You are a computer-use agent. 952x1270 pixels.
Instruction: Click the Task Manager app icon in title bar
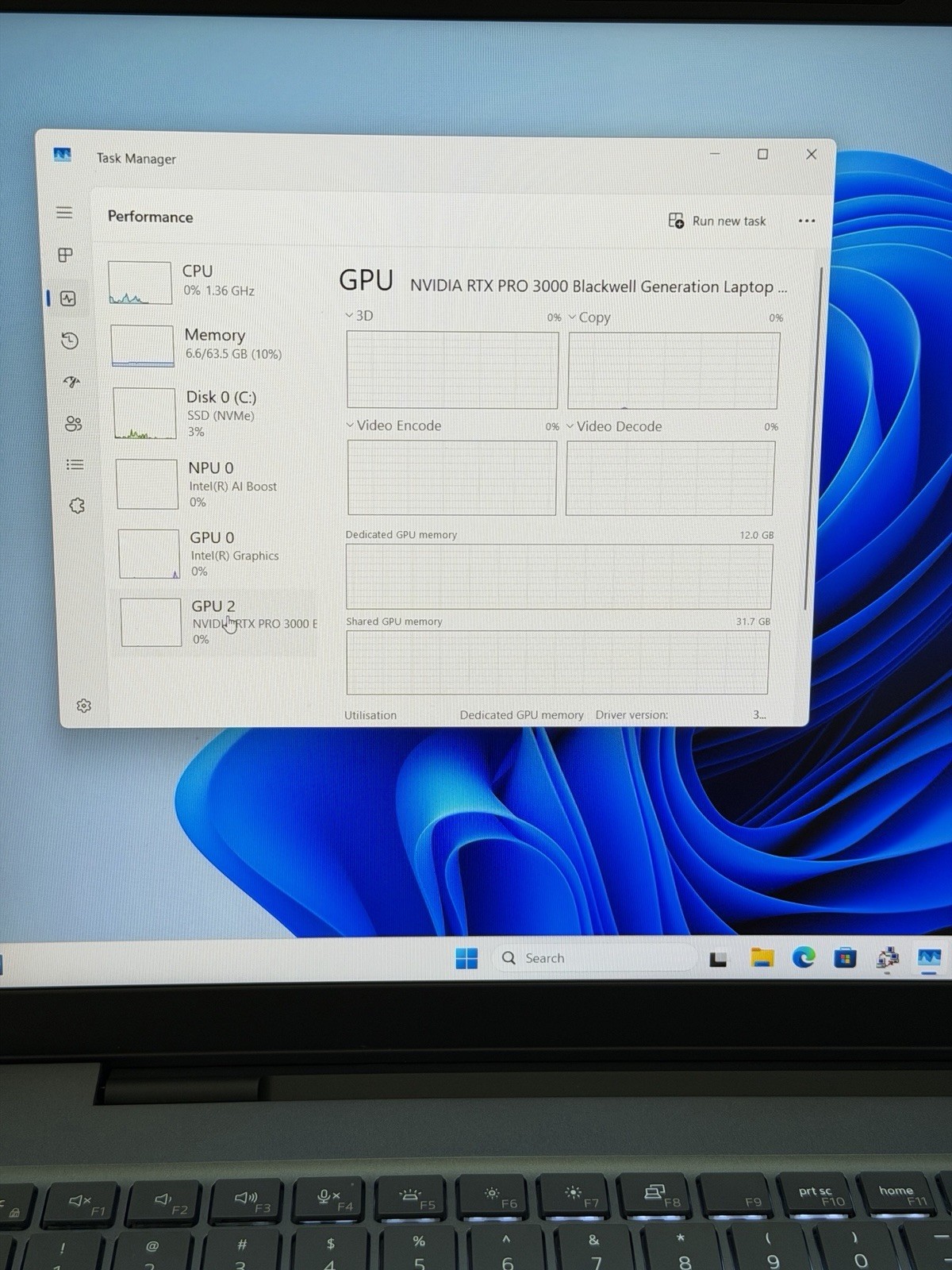coord(62,154)
